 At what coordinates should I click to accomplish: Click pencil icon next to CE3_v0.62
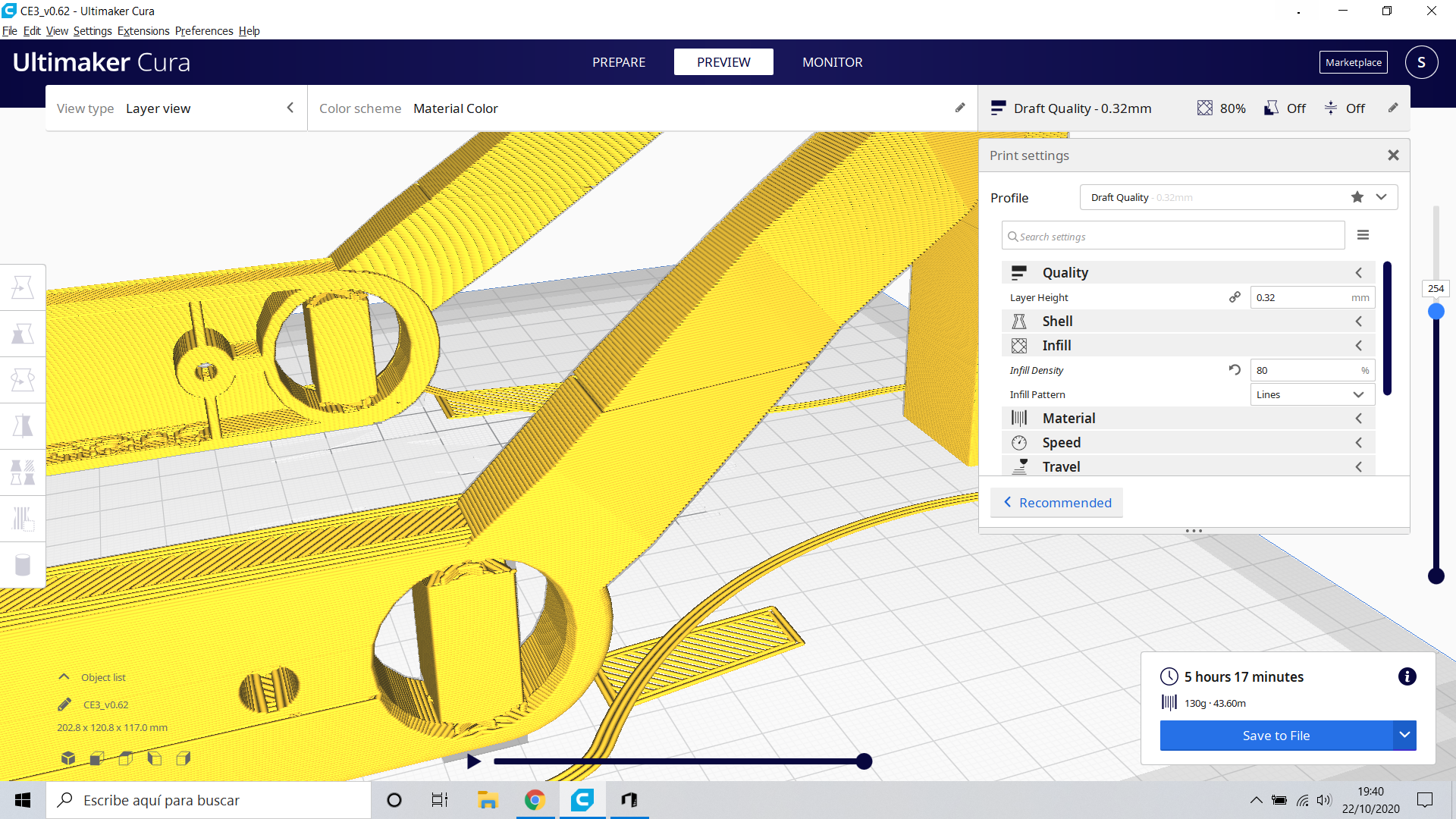64,704
